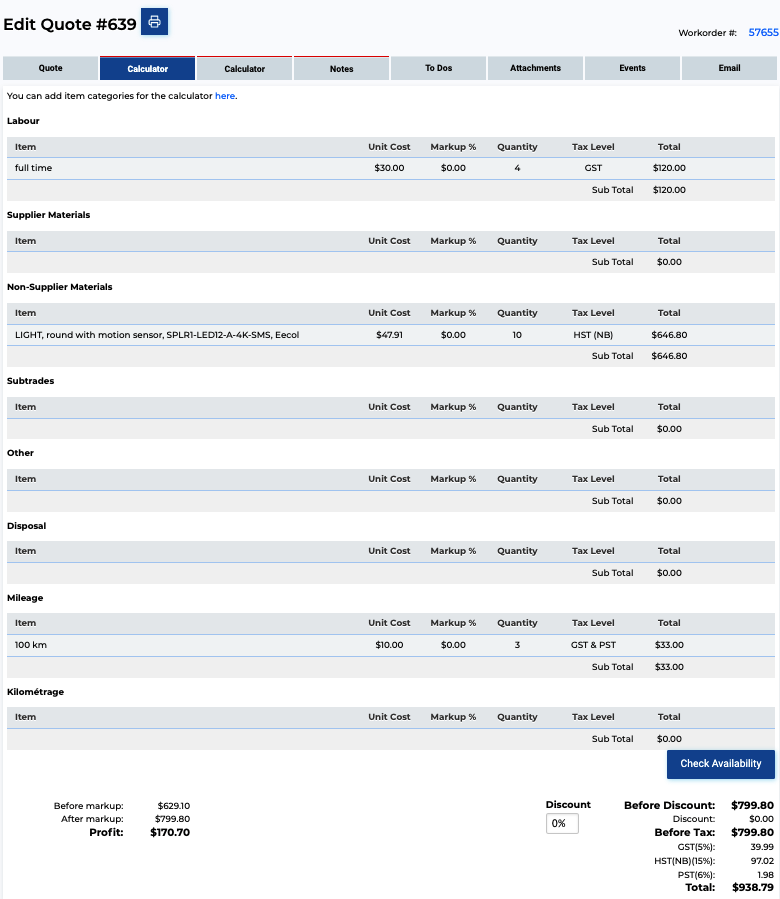
Task: Follow the 'here' link for item categories
Action: point(225,96)
